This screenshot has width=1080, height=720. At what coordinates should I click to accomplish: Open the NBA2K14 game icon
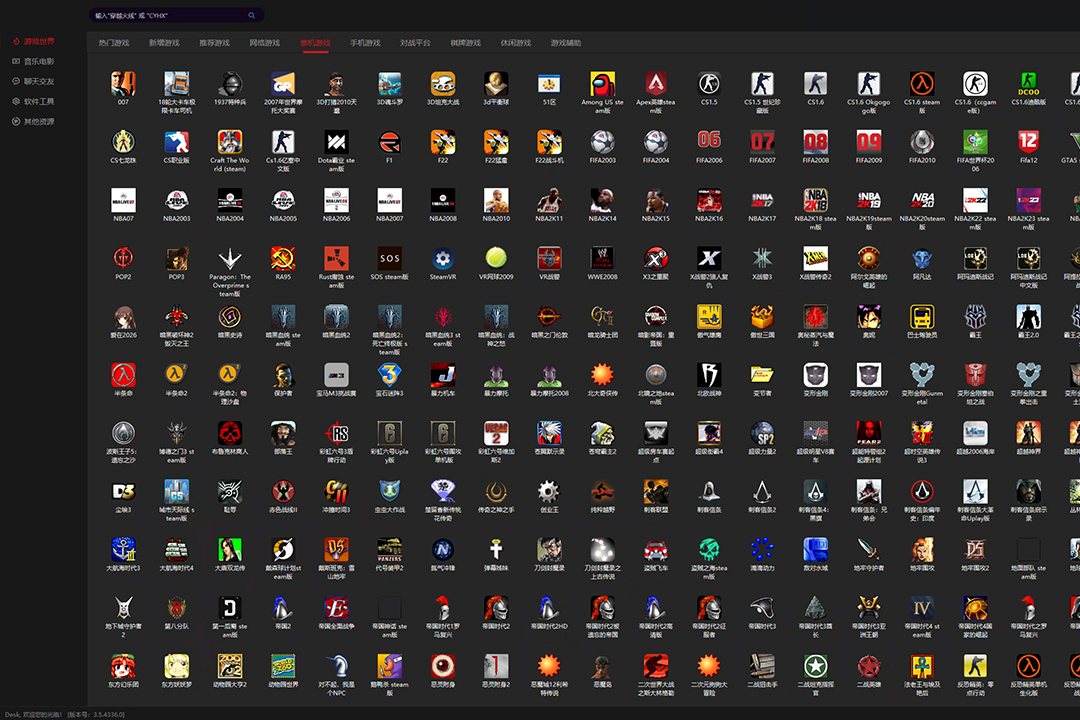point(603,200)
